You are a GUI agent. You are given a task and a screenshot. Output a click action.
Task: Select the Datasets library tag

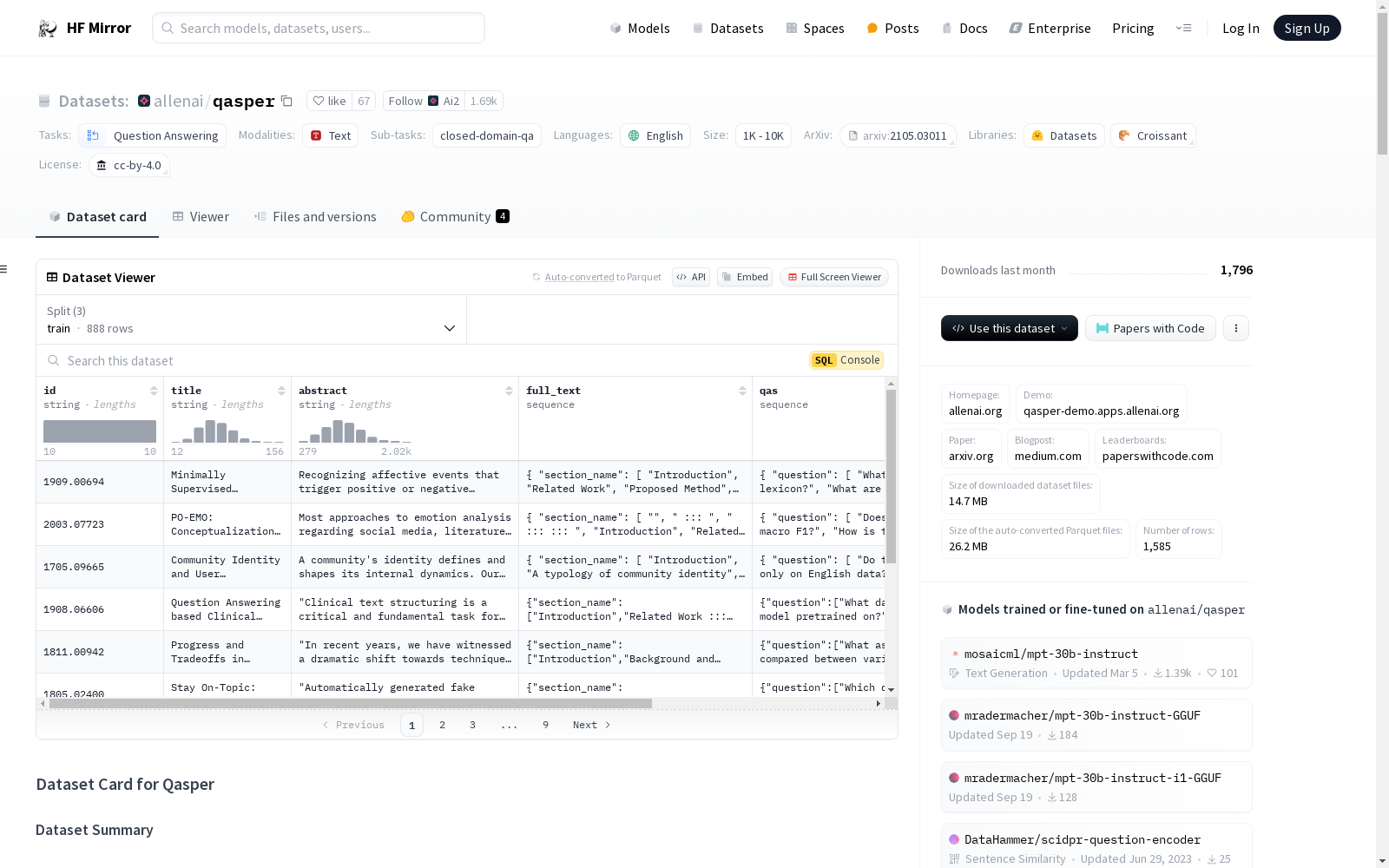(1064, 135)
